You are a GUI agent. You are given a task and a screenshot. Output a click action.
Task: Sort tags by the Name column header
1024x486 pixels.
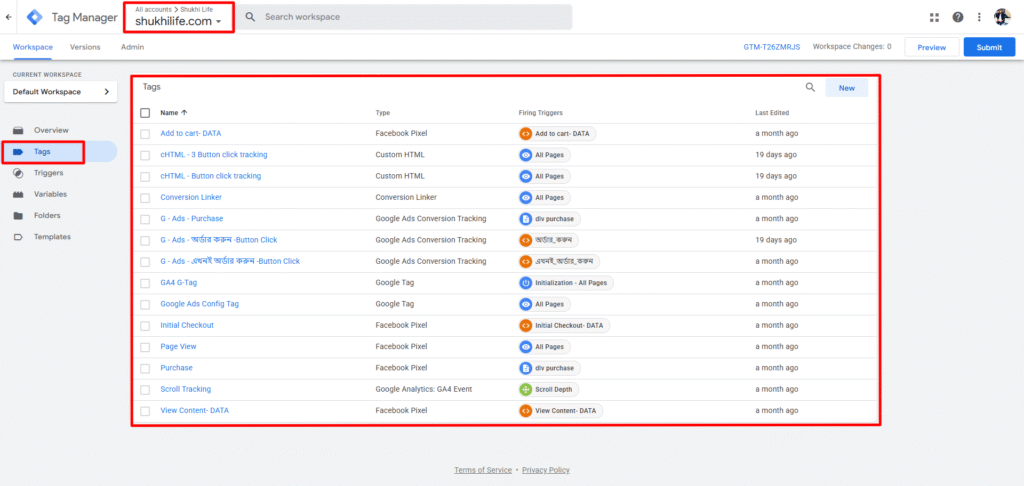click(x=174, y=112)
